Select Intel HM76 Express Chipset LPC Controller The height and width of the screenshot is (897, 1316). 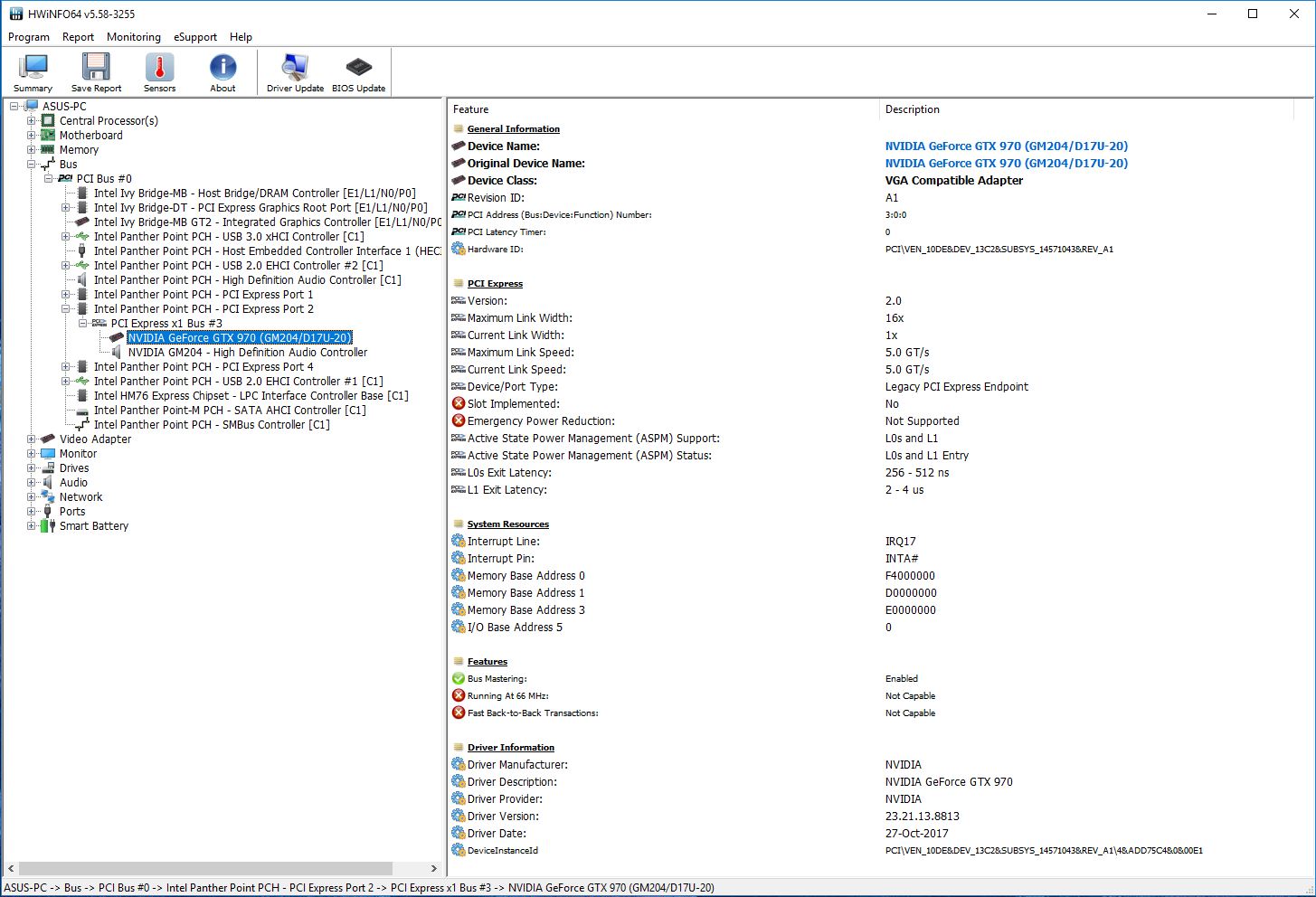[x=251, y=395]
